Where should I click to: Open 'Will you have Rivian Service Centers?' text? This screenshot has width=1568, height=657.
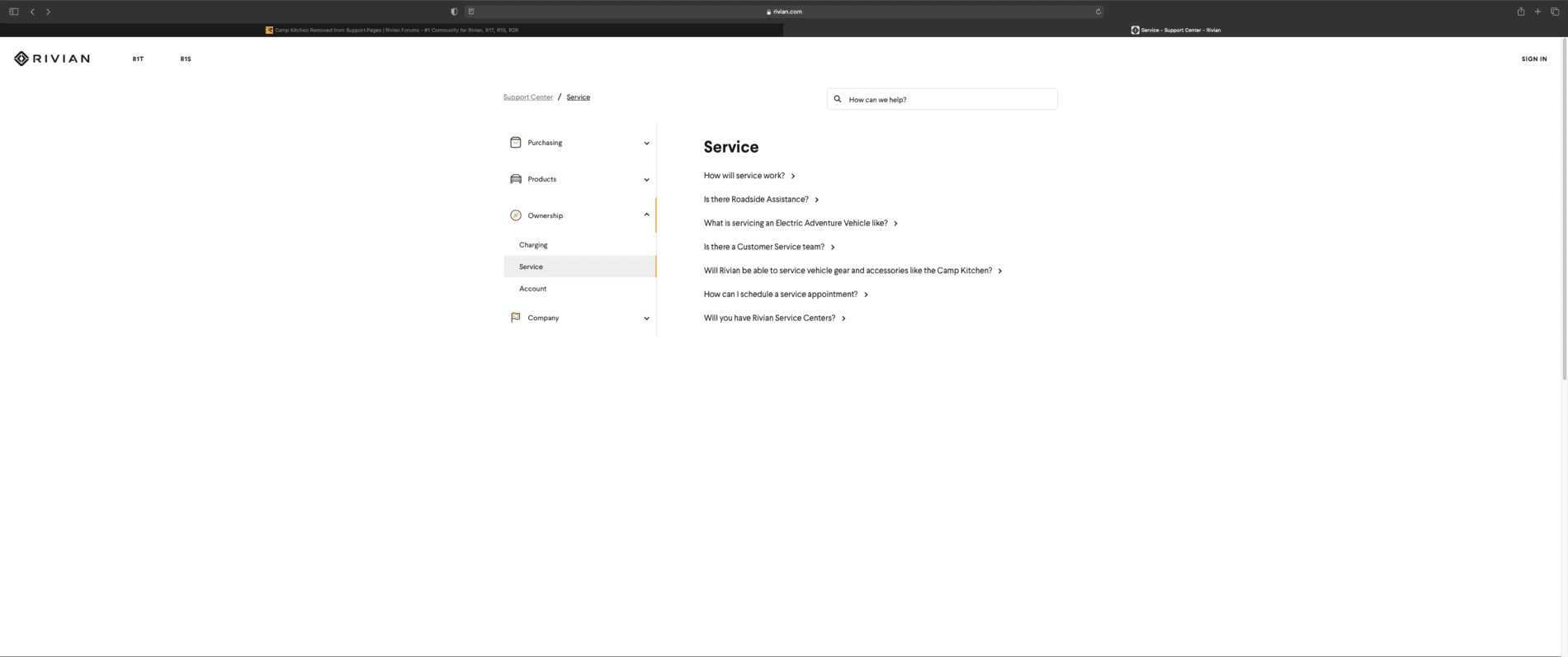769,319
